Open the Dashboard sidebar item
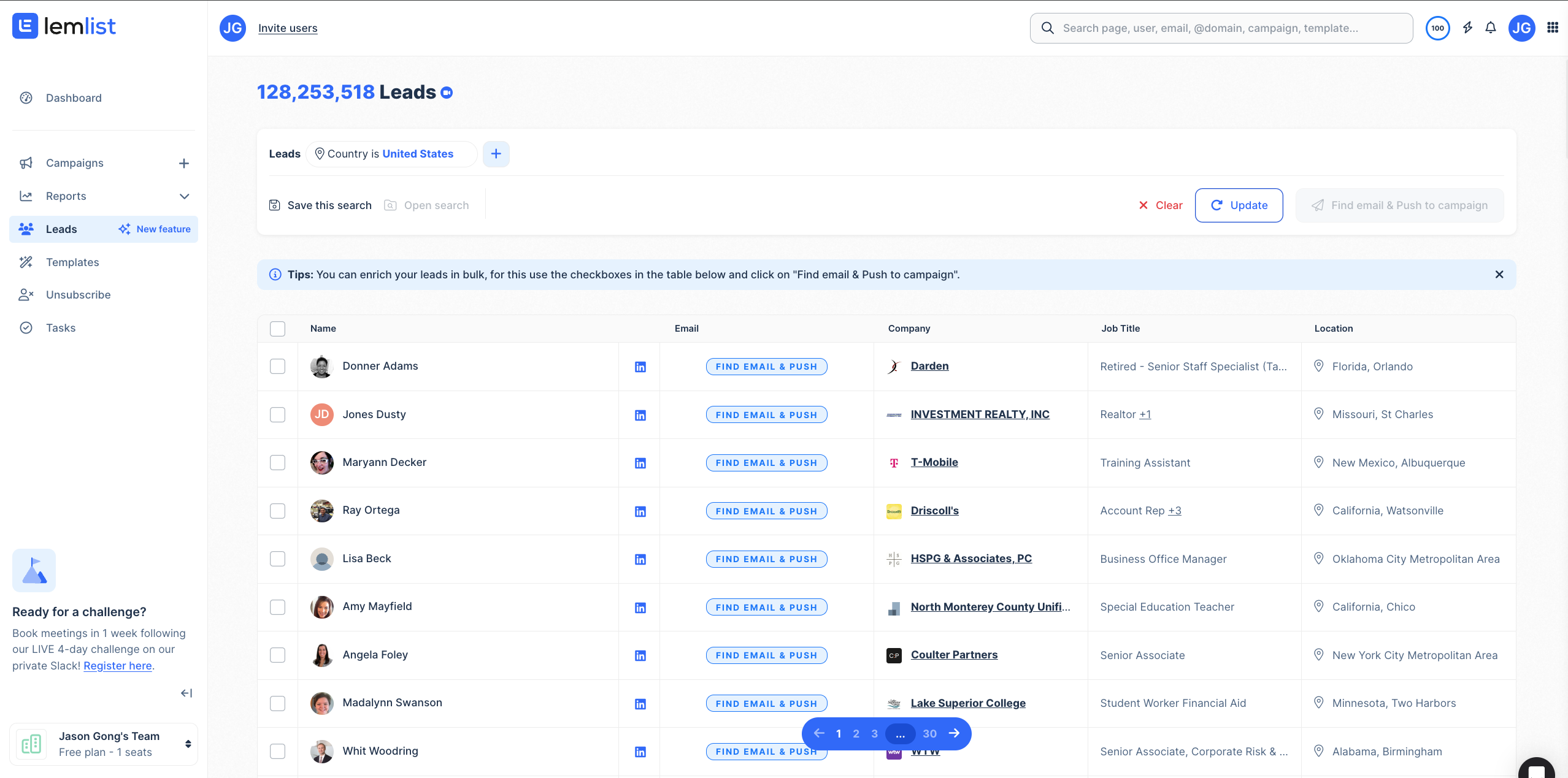Image resolution: width=1568 pixels, height=778 pixels. click(74, 98)
